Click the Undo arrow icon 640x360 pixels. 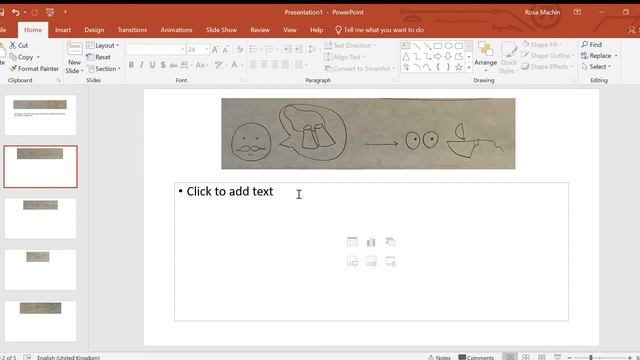(x=16, y=12)
